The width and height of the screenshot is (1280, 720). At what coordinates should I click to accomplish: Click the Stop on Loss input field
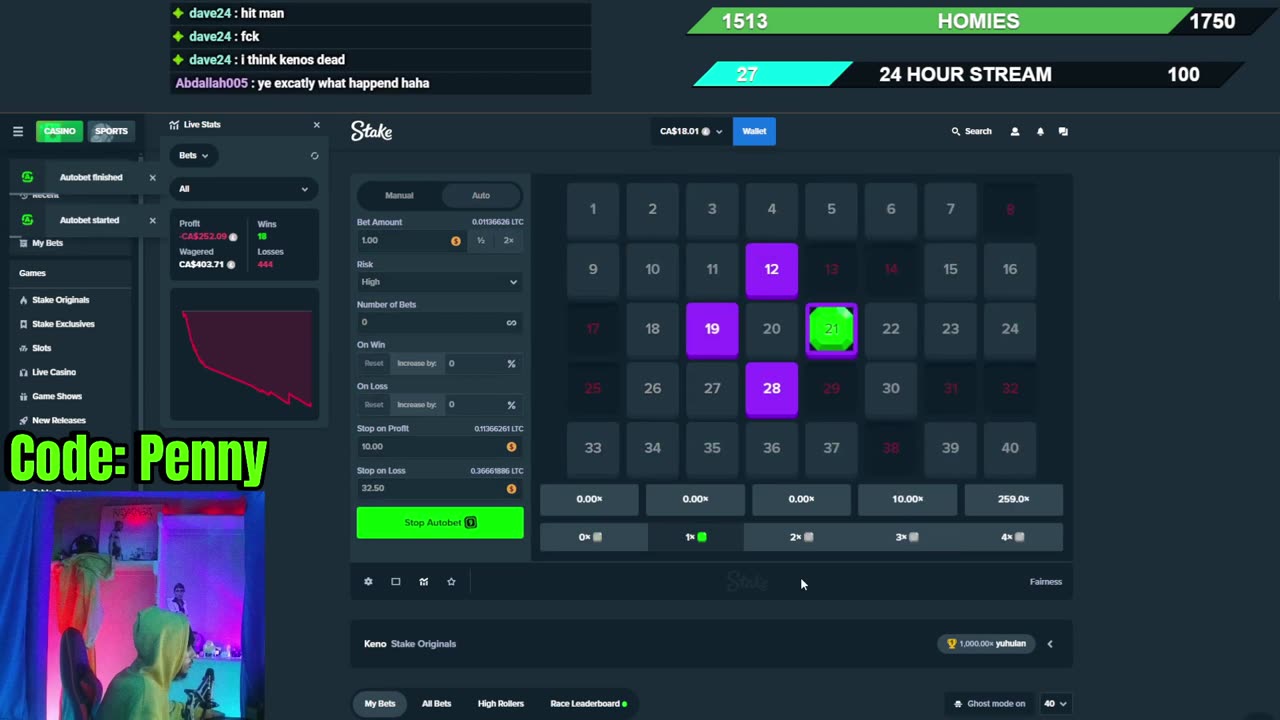[439, 489]
